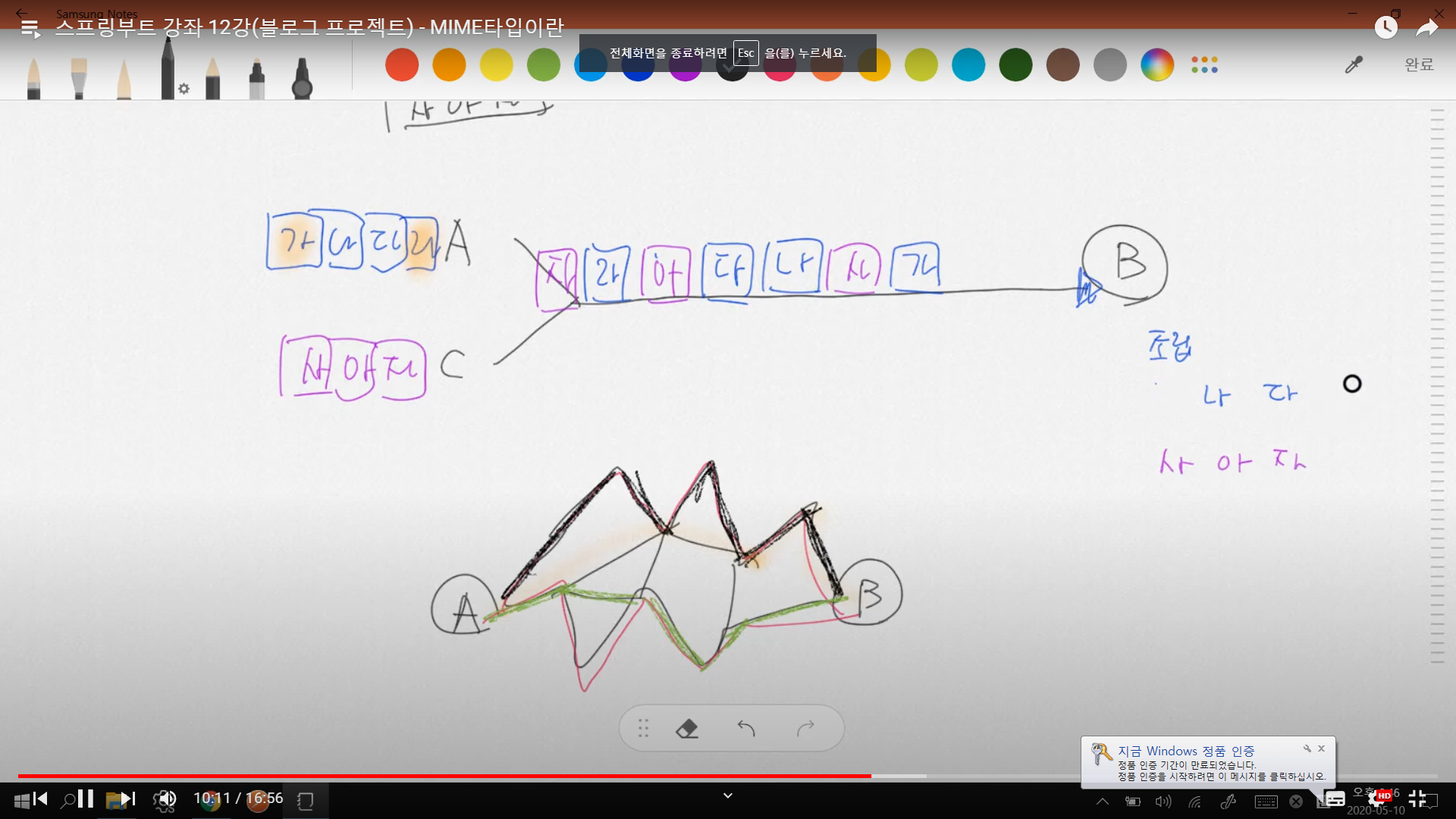Screen dimensions: 1456x819
Task: Toggle video subtitles captions button
Action: click(x=1335, y=799)
